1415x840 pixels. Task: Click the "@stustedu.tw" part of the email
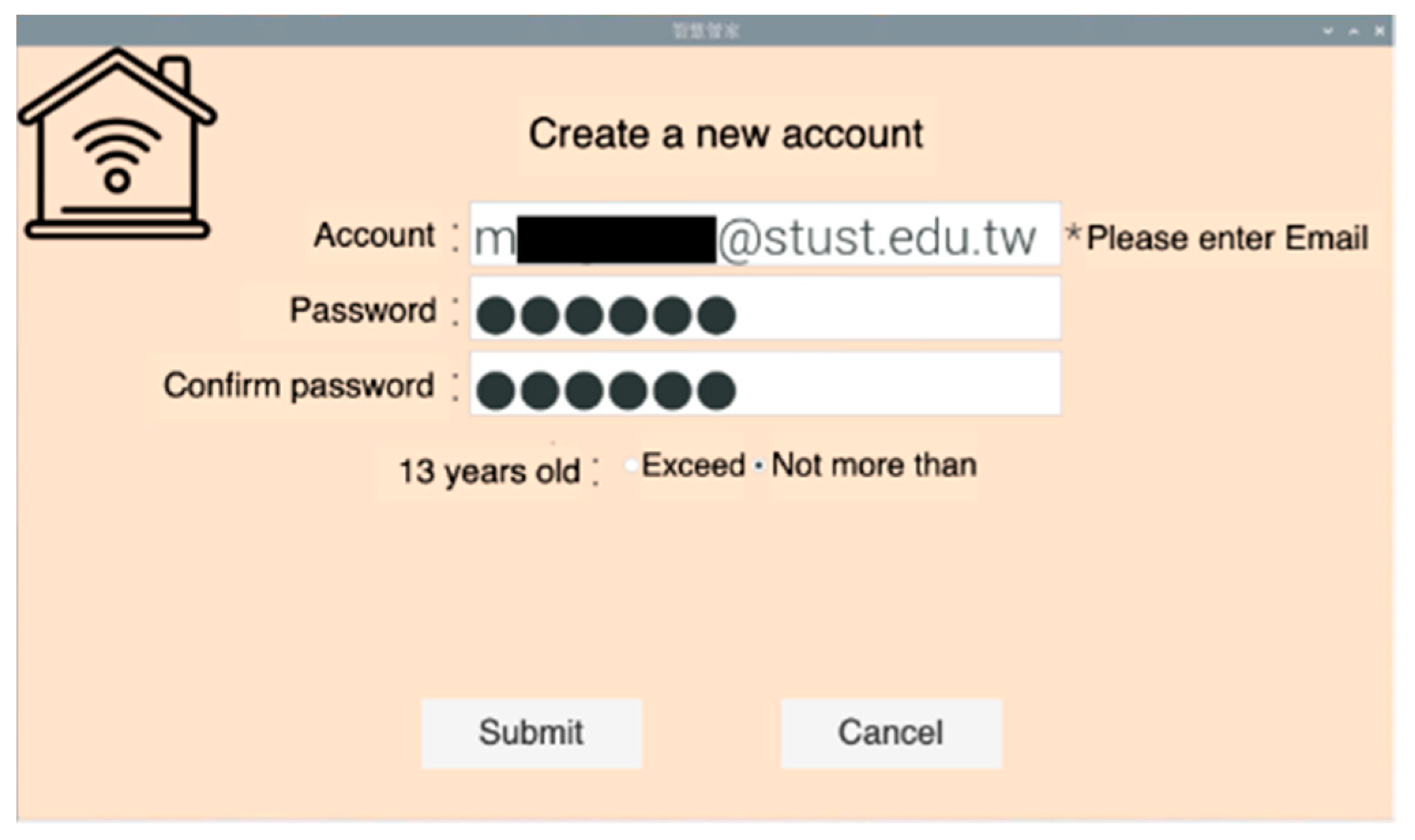[877, 238]
